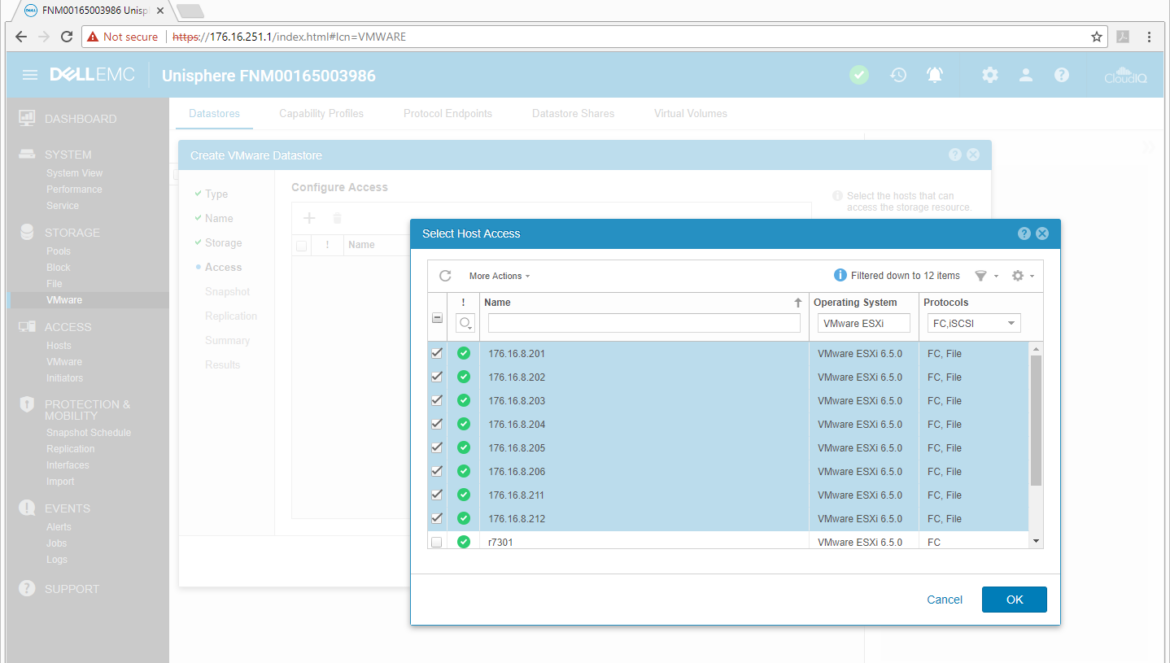The width and height of the screenshot is (1170, 663).
Task: Click the add host plus icon
Action: tap(309, 218)
